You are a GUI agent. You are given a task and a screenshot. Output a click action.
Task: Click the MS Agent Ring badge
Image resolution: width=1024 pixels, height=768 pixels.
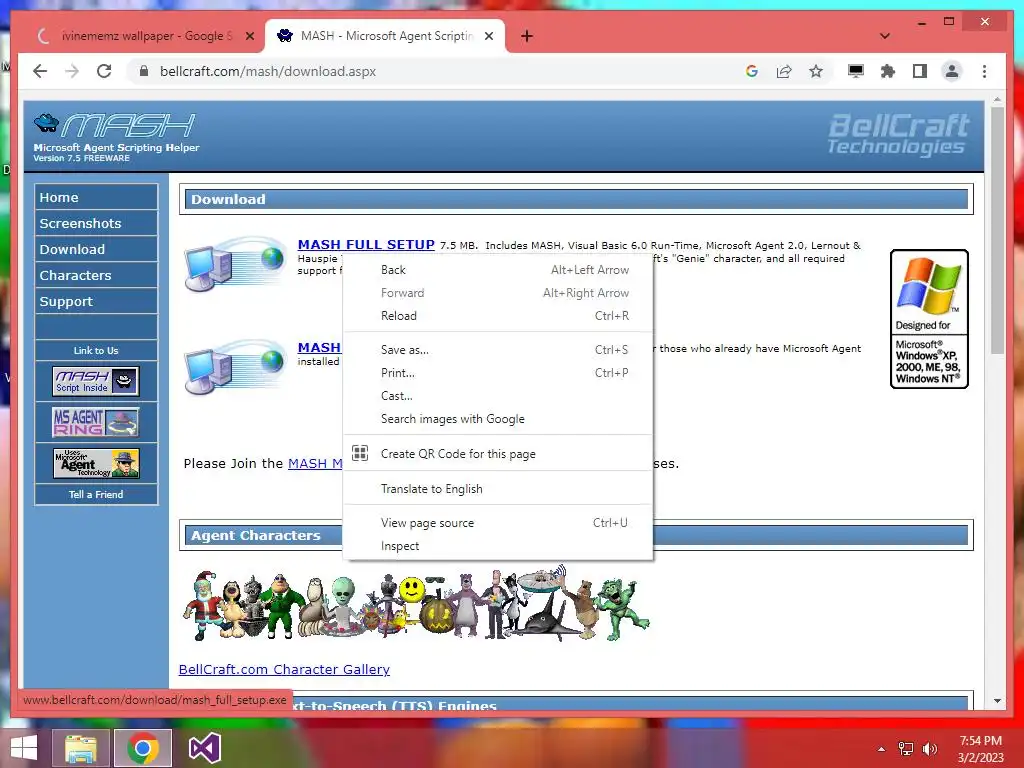click(96, 422)
